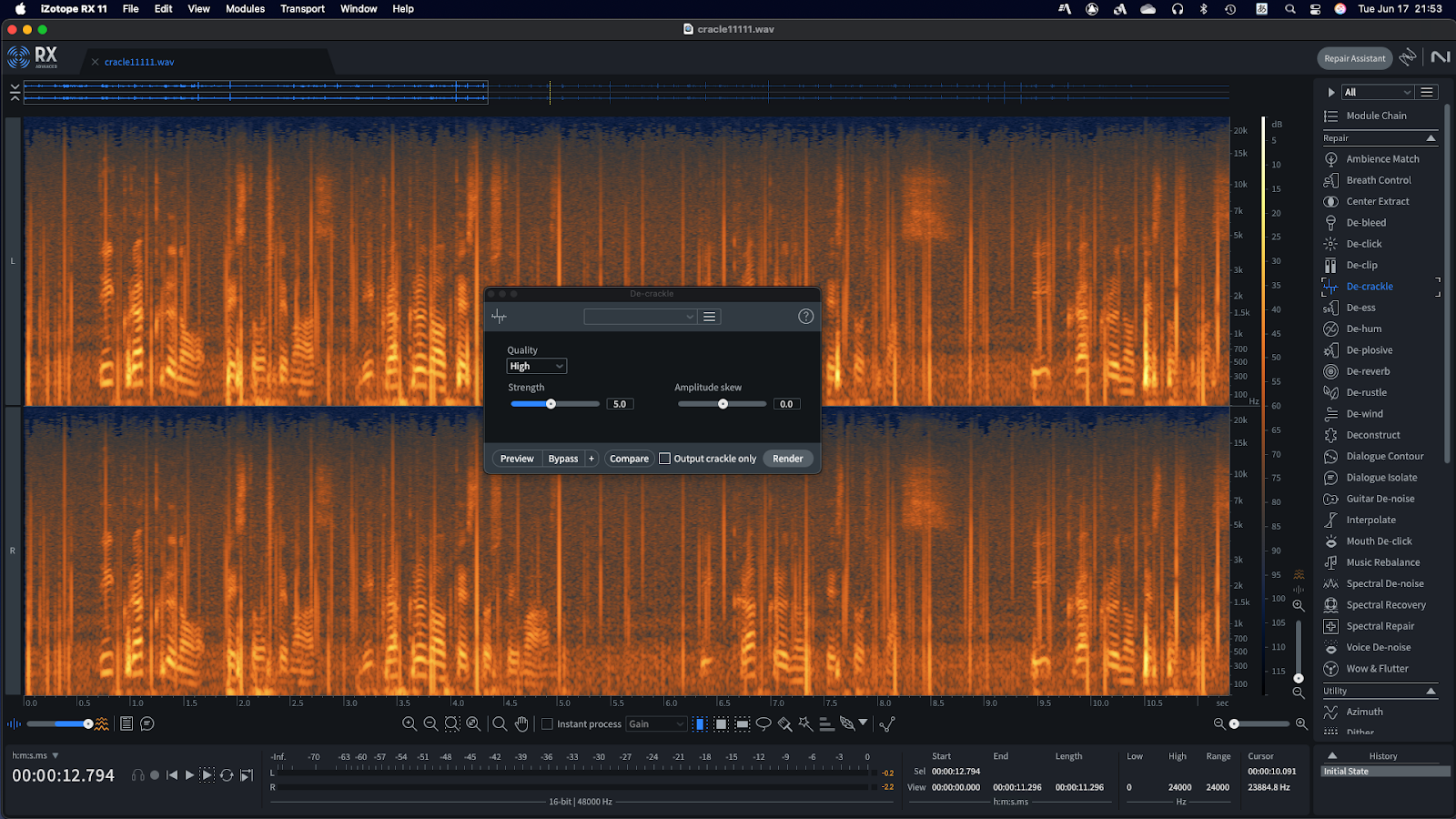The height and width of the screenshot is (819, 1456).
Task: Adjust the Strength slider handle
Action: pos(551,404)
